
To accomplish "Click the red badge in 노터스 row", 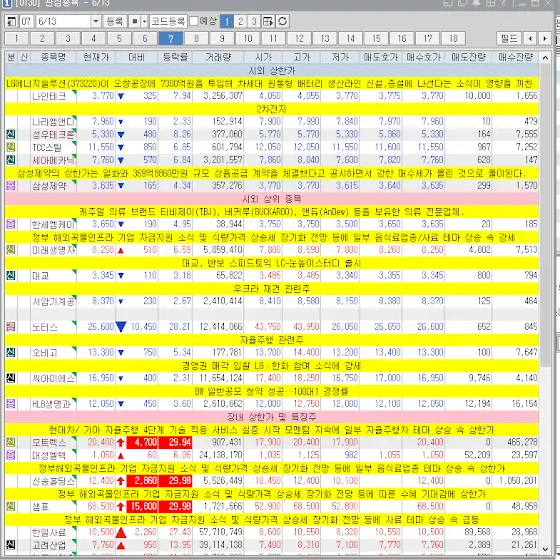I will [x=11, y=327].
